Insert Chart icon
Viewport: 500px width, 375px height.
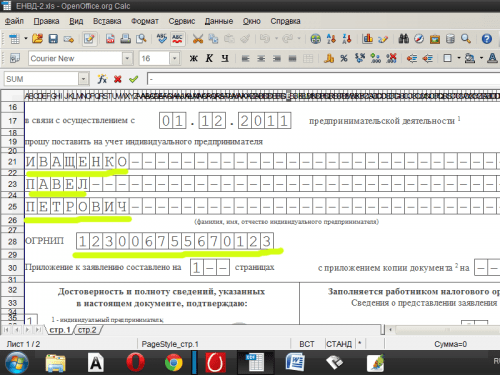pyautogui.click(x=367, y=39)
